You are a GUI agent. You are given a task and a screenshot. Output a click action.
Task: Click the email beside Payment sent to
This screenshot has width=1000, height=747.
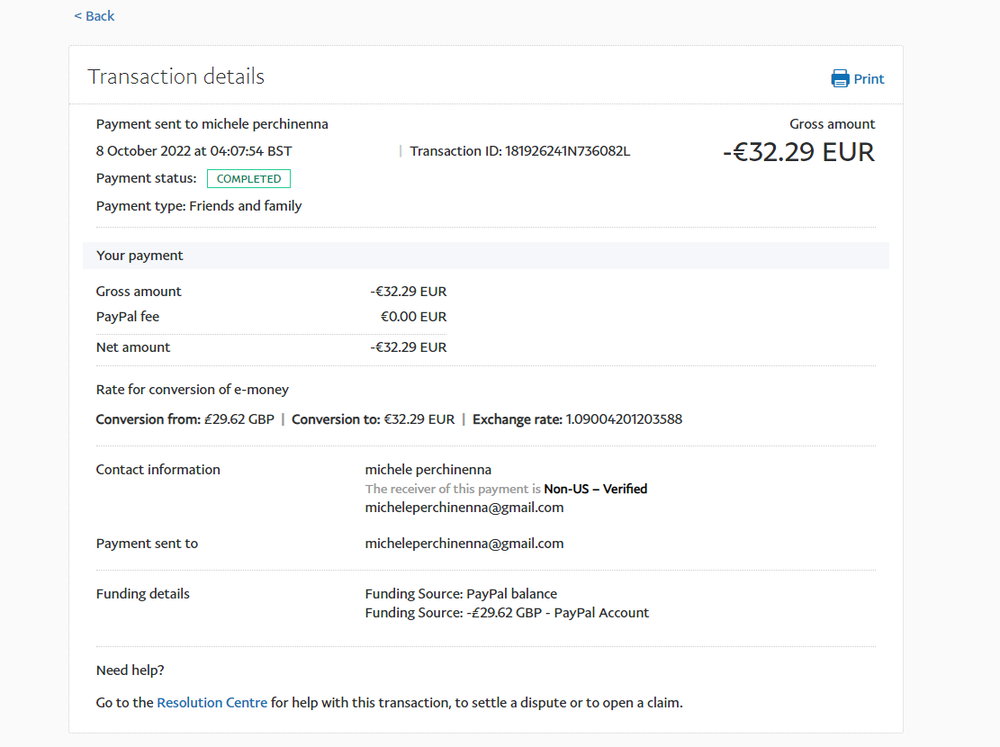[x=464, y=544]
